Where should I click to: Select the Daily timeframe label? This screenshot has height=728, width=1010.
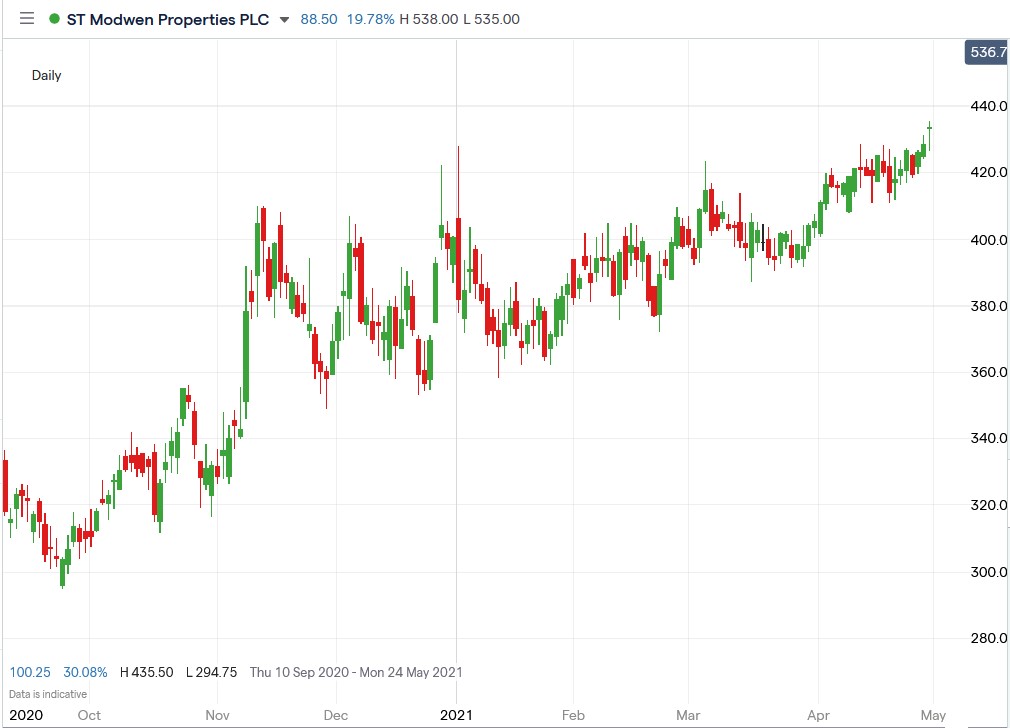46,75
